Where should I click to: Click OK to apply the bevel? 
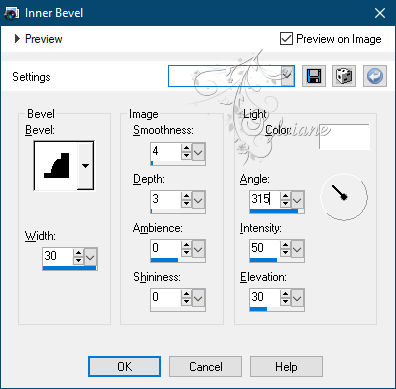click(x=124, y=367)
